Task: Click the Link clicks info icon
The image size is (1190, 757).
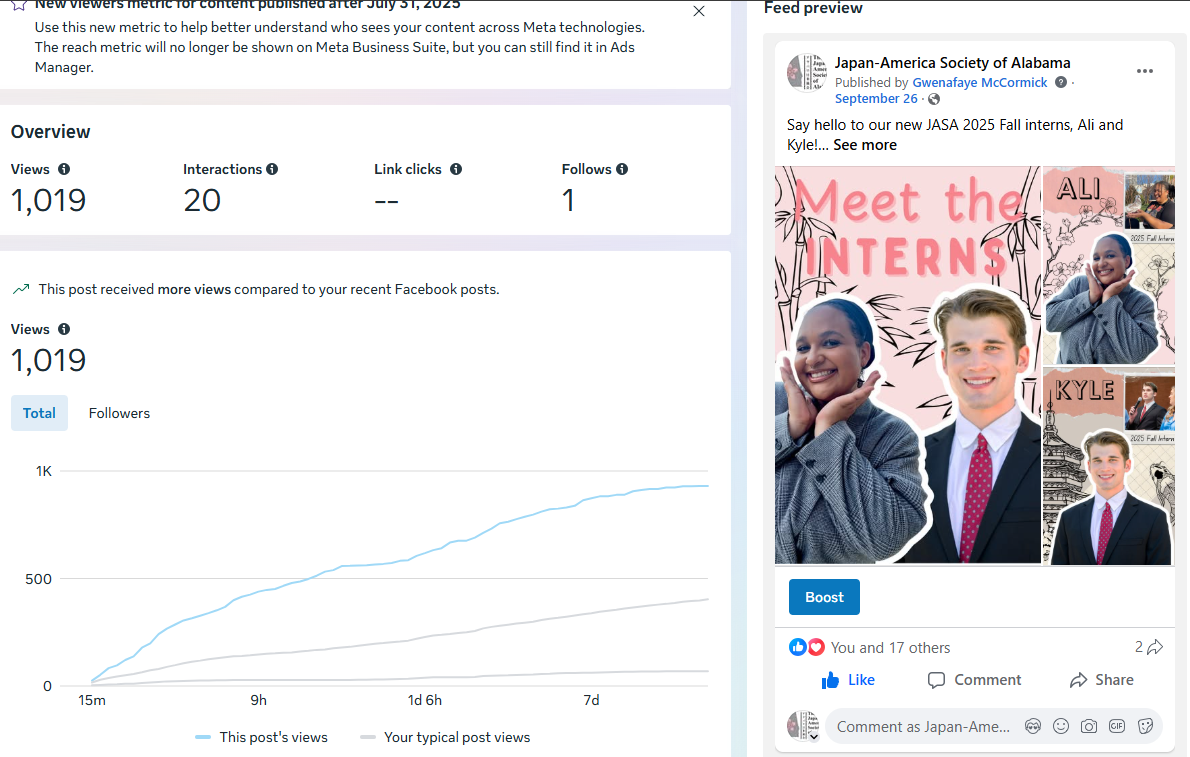Action: [x=456, y=169]
